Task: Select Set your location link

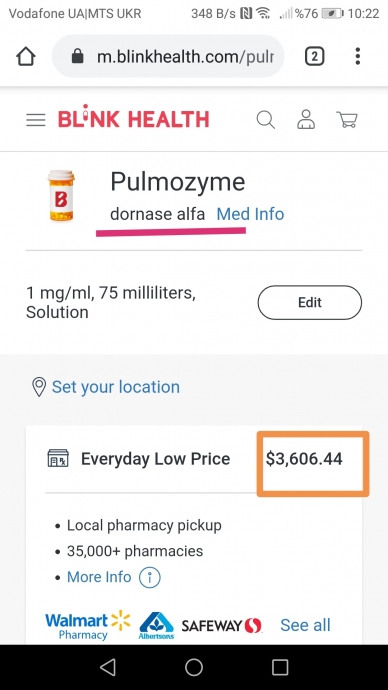Action: [116, 387]
